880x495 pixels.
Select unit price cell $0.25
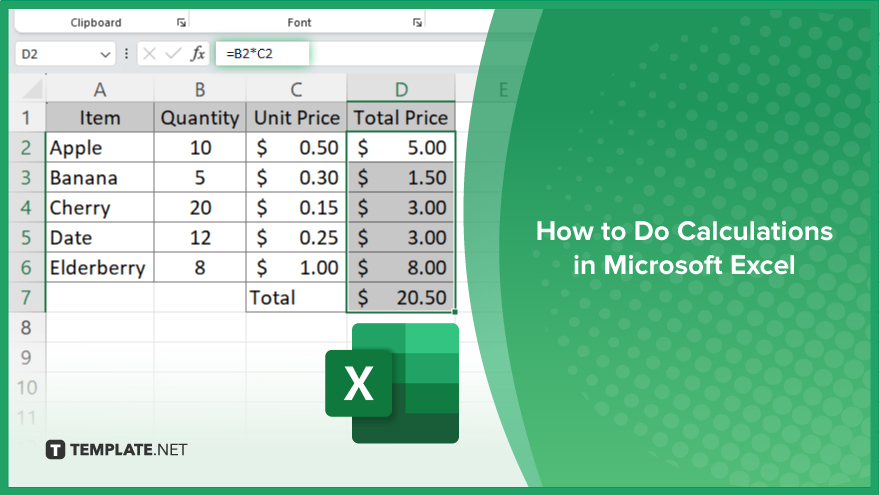click(296, 237)
